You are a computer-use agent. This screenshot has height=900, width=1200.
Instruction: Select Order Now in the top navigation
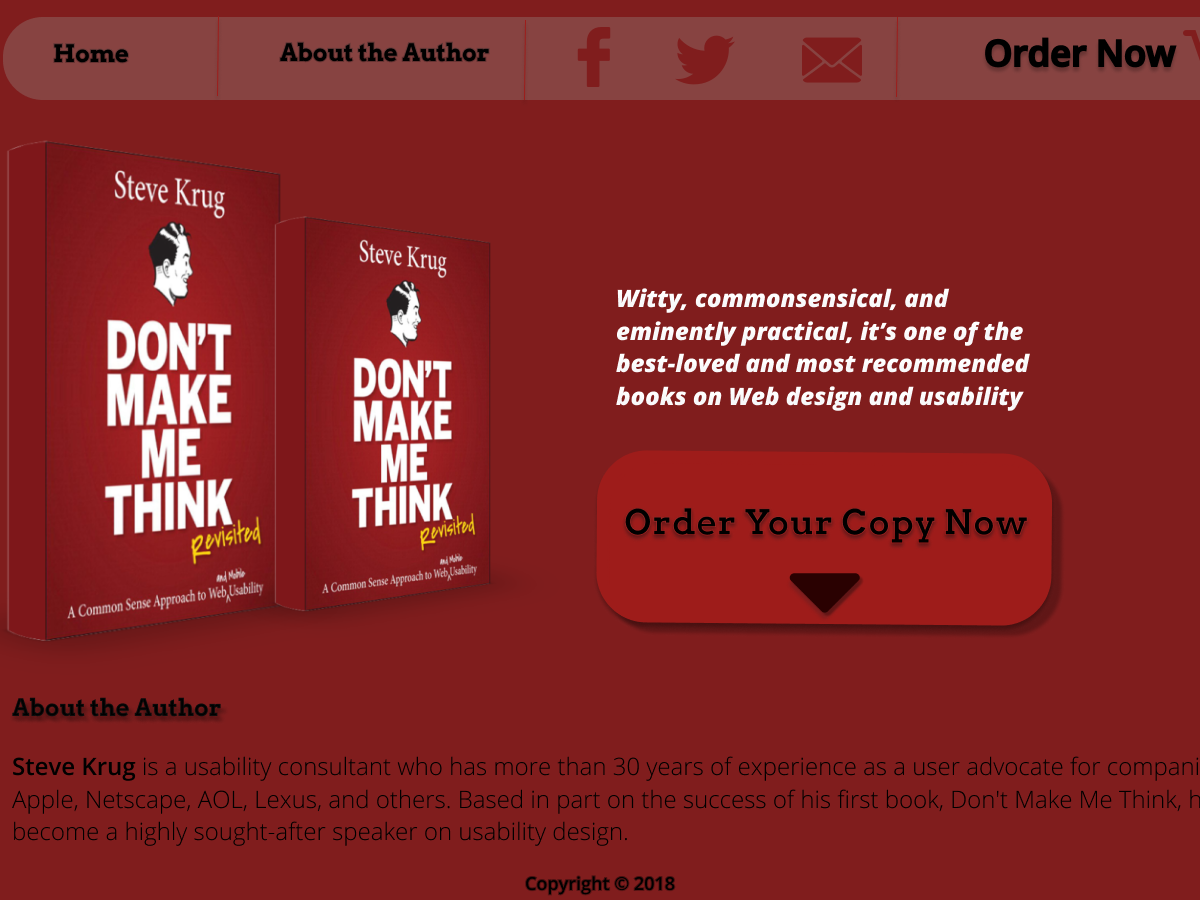coord(1080,54)
